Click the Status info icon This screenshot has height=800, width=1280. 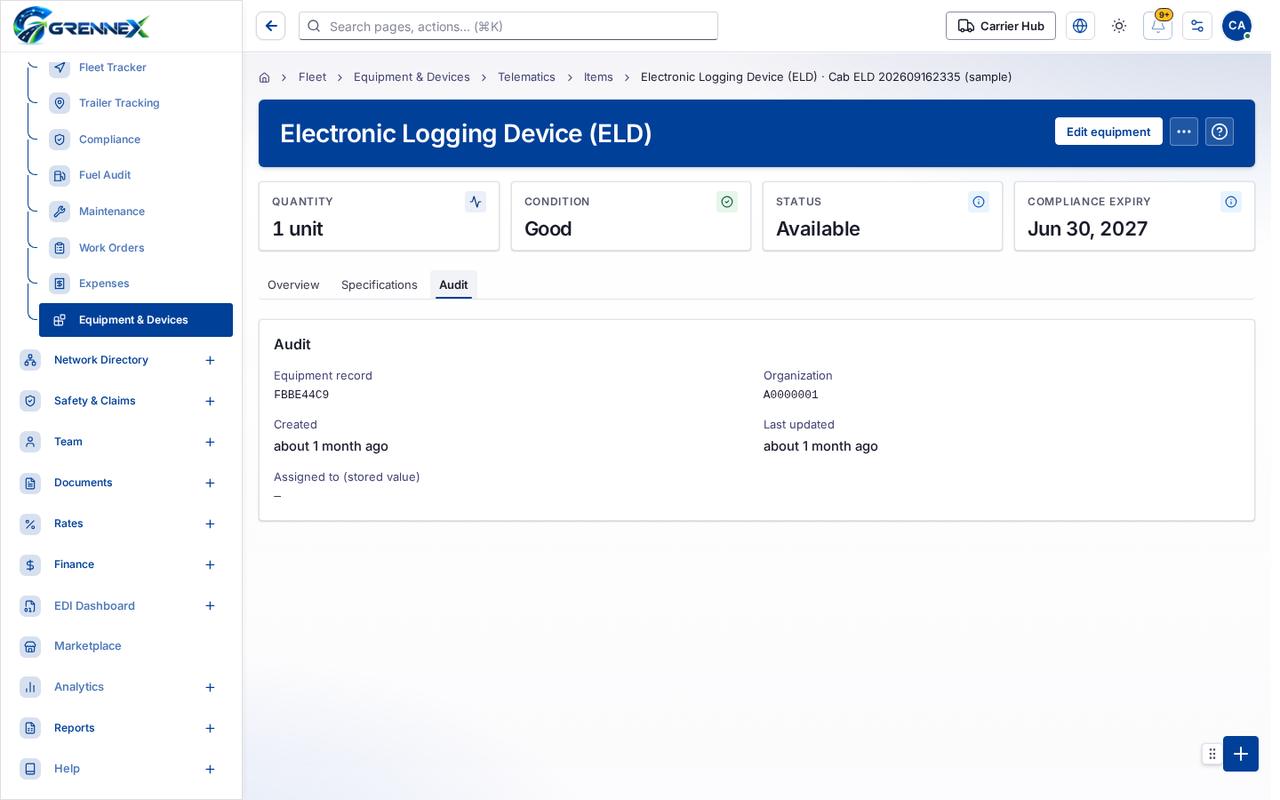(x=979, y=202)
